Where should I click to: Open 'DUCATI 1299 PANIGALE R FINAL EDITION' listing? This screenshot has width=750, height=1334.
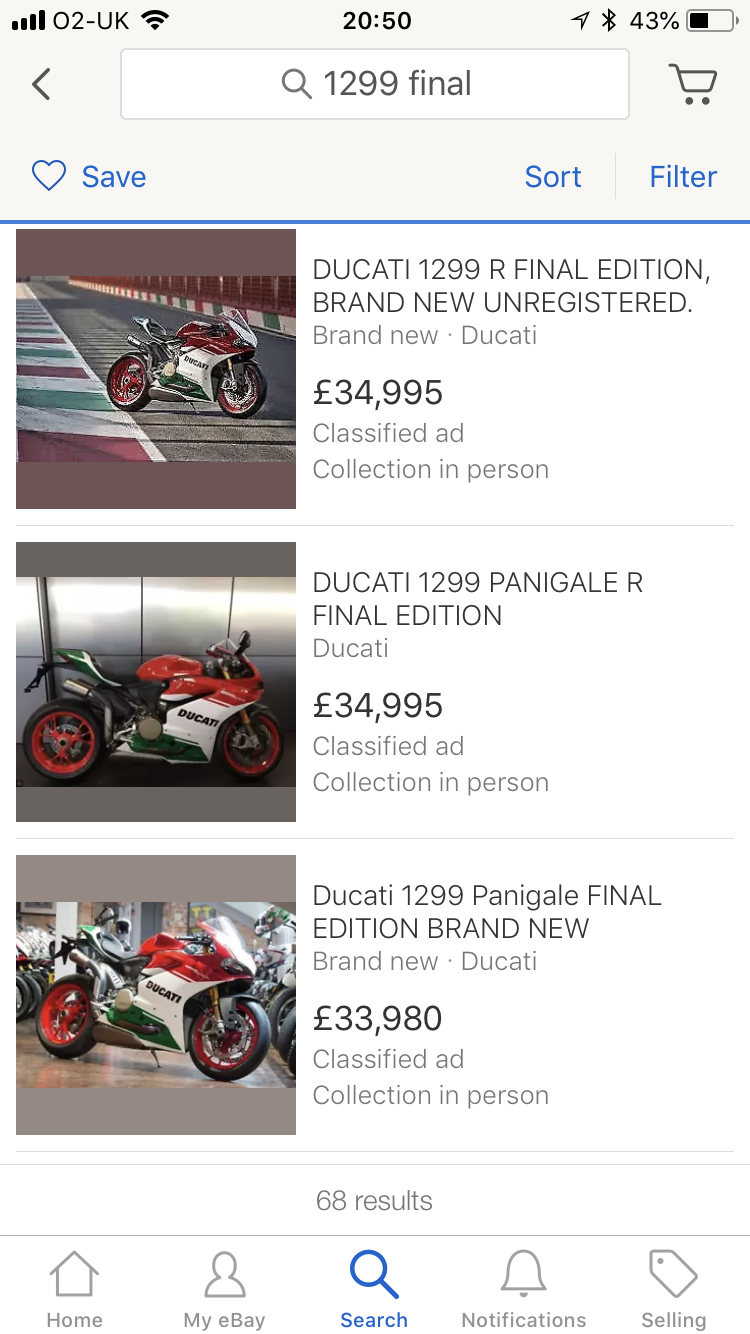pos(477,599)
